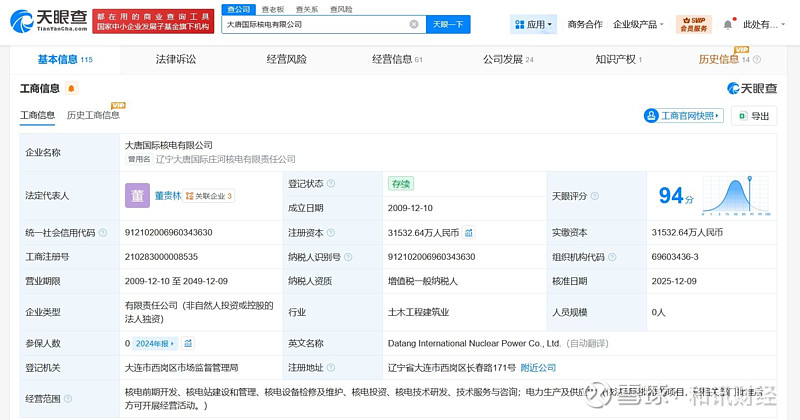Open the 历史工商信息 tab

tap(93, 115)
